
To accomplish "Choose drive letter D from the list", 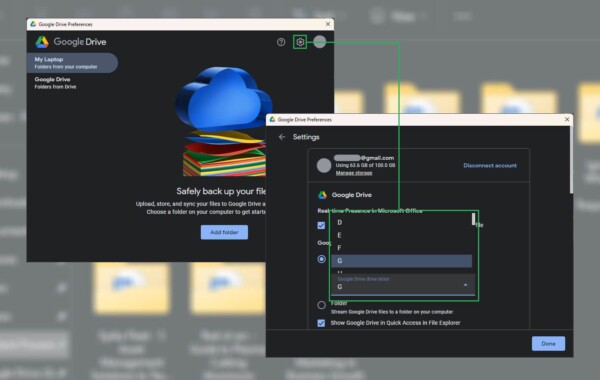I will click(401, 222).
